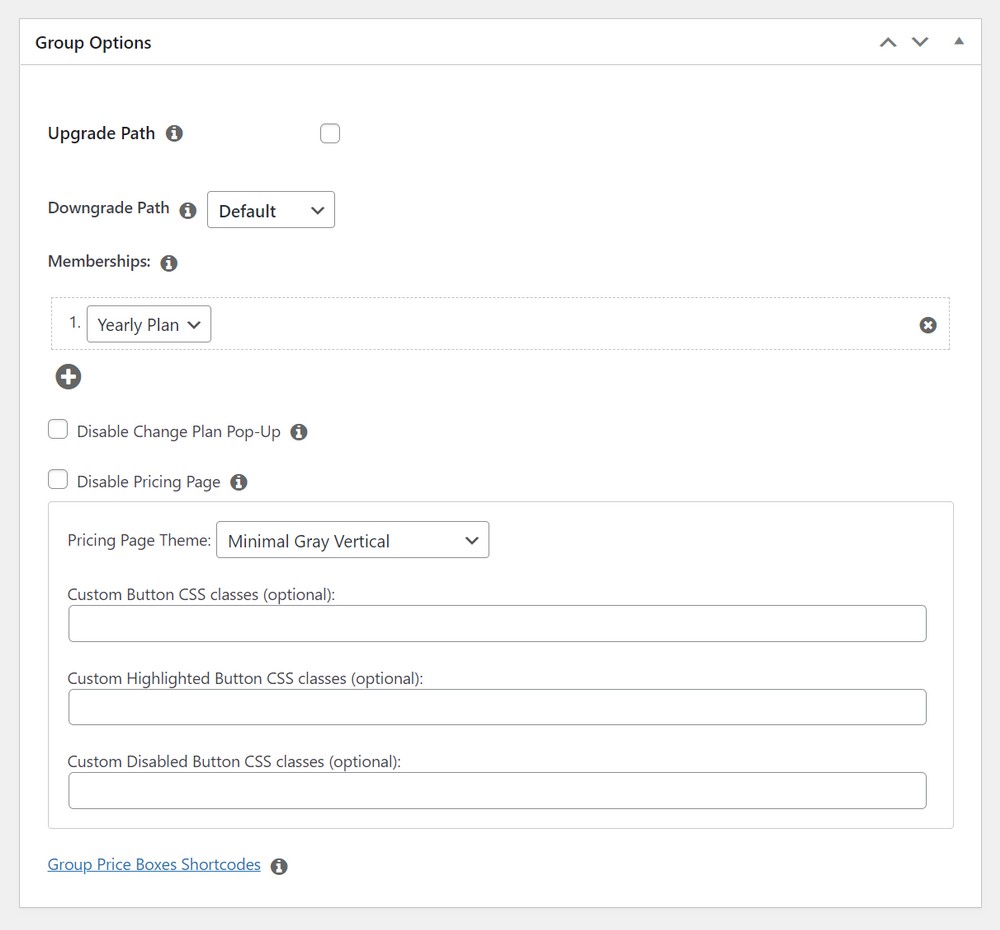Collapse the Group Options panel
Screen dimensions: 1000x930
tap(959, 41)
